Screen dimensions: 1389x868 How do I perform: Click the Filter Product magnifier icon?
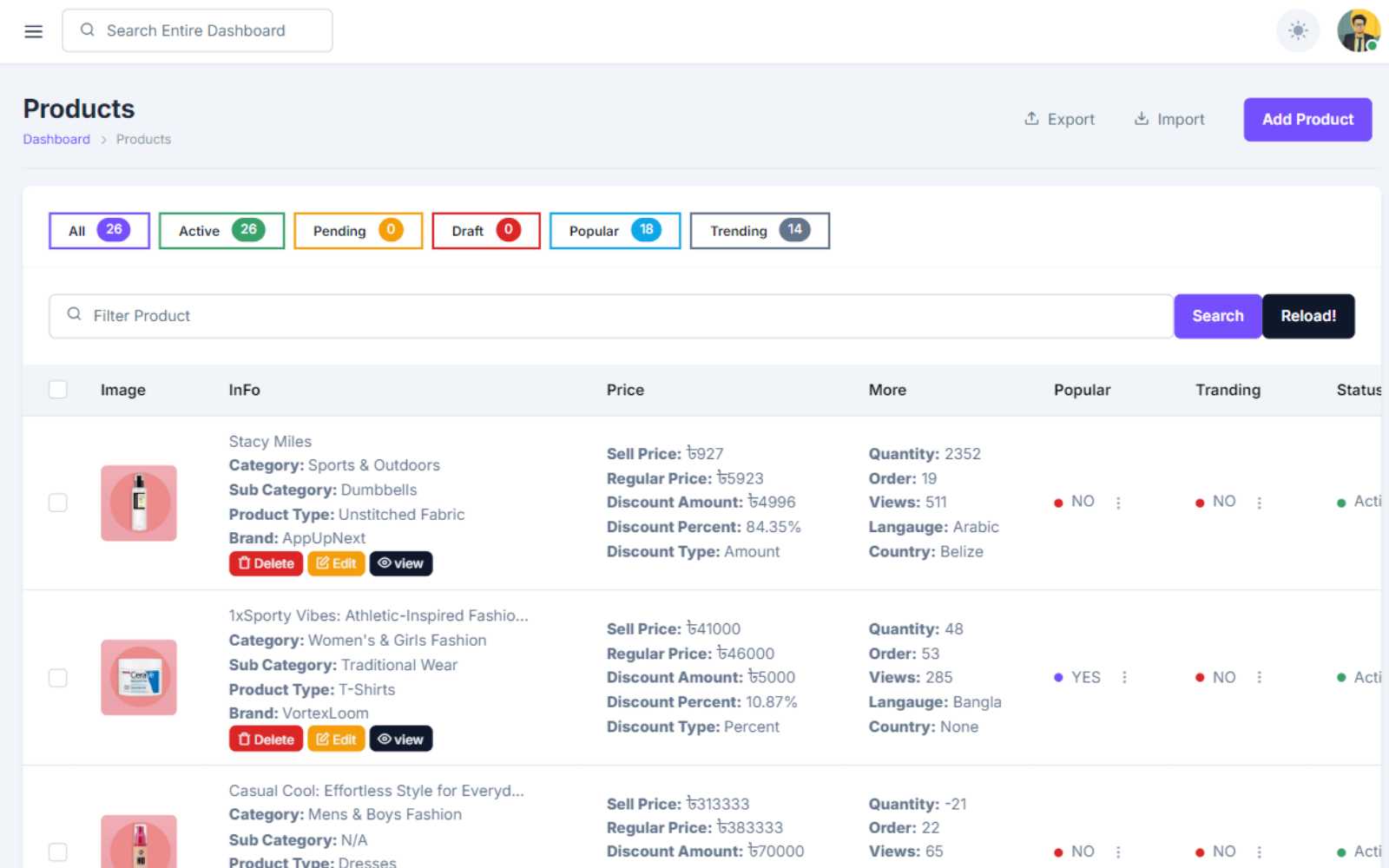[x=75, y=314]
